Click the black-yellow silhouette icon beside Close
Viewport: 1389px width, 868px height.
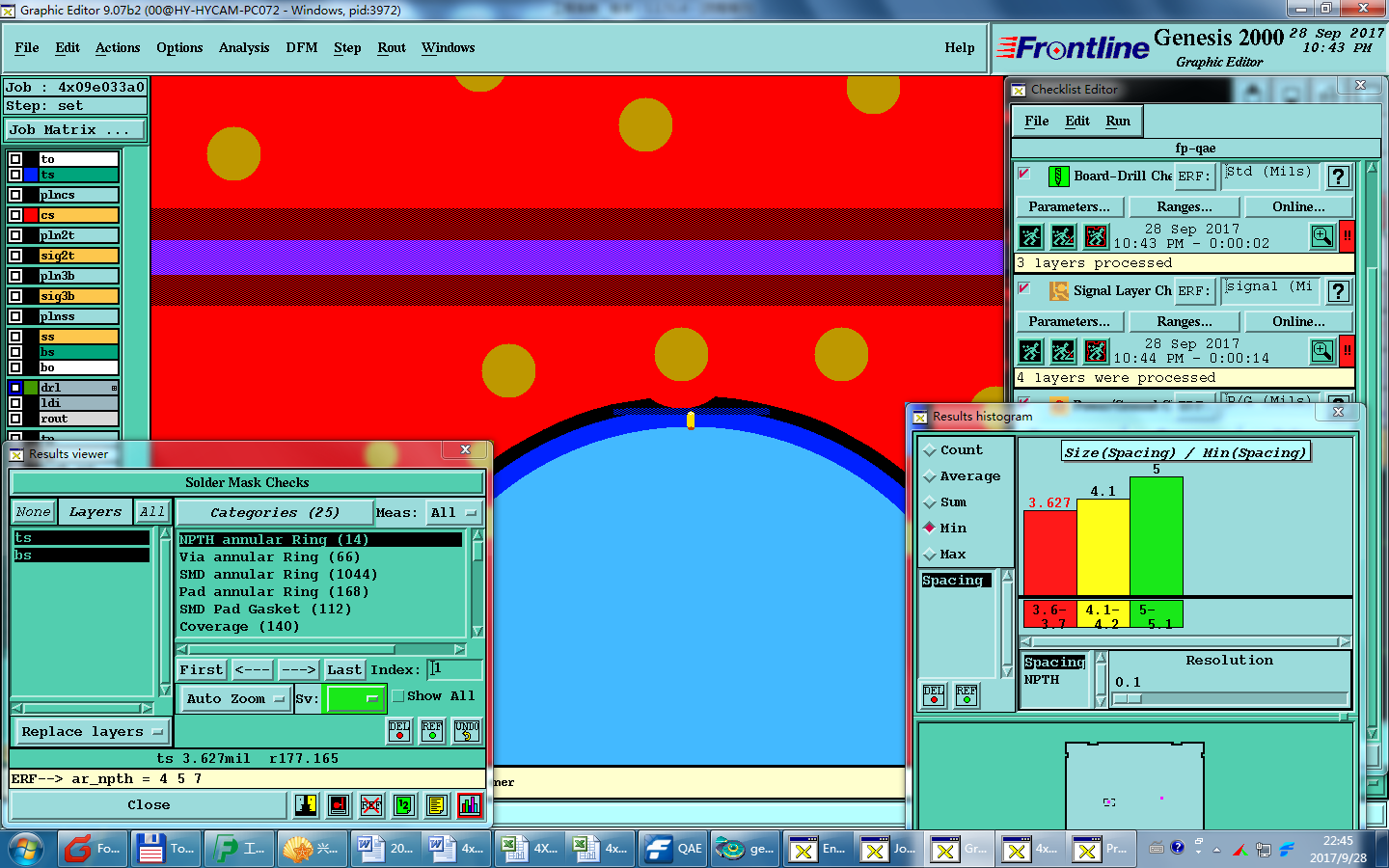coord(306,805)
